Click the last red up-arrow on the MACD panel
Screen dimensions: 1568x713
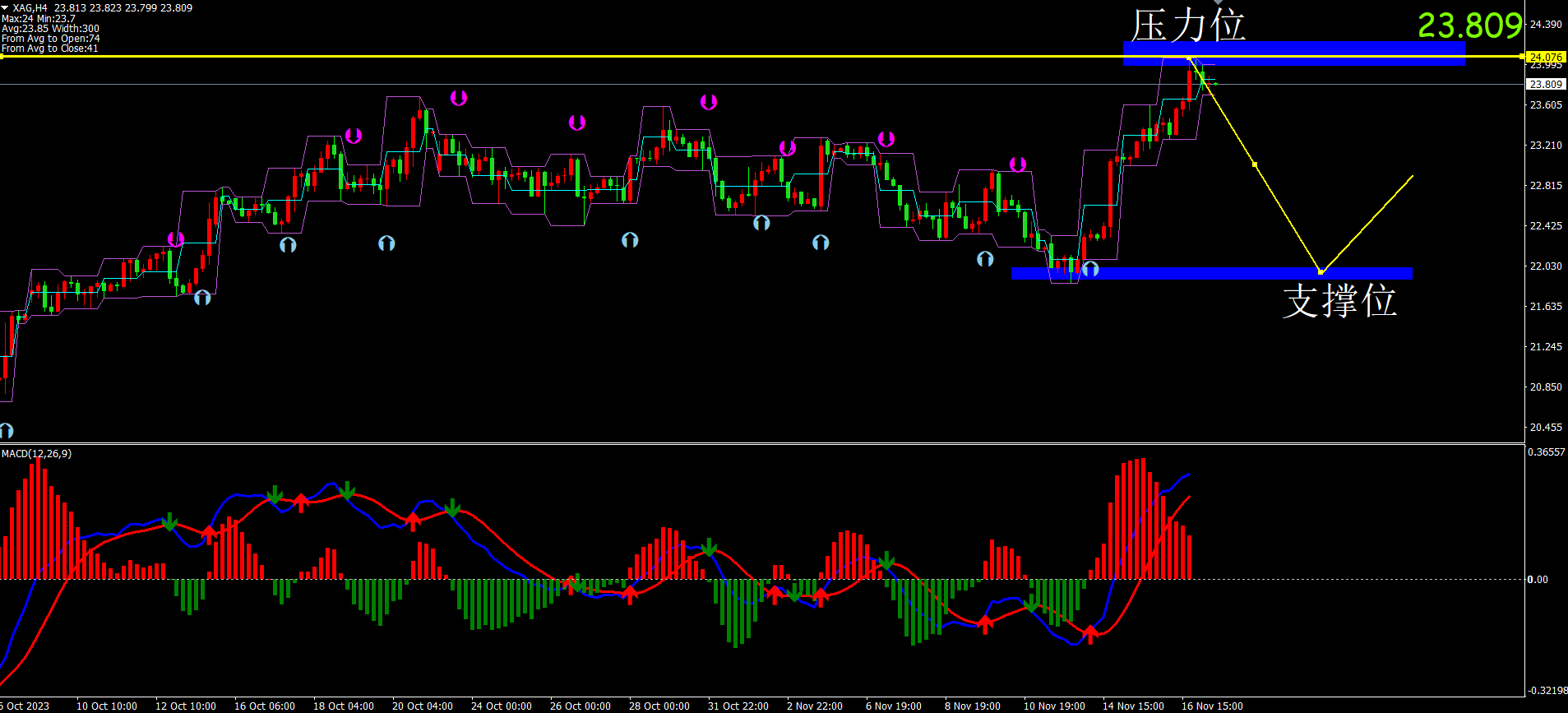1090,633
